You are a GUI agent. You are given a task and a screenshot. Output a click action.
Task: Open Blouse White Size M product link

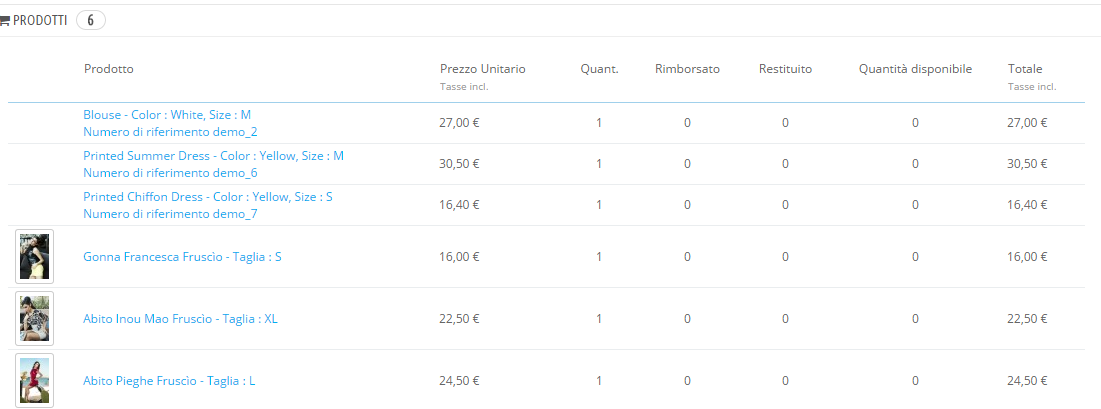(x=167, y=115)
